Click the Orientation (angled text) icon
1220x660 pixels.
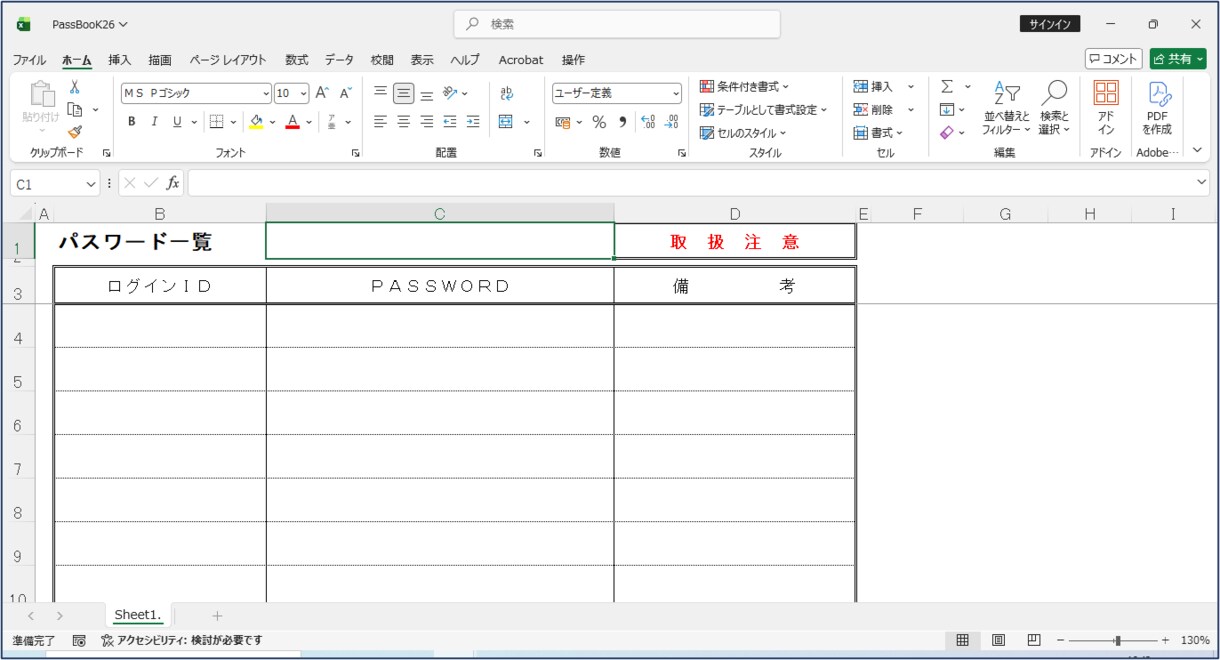coord(450,93)
